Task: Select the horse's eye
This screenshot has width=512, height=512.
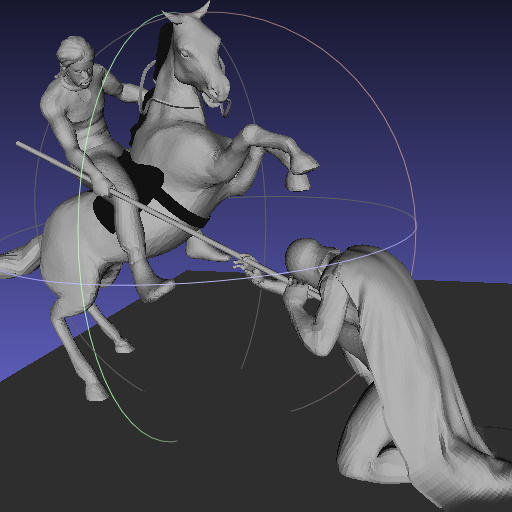Action: point(184,53)
